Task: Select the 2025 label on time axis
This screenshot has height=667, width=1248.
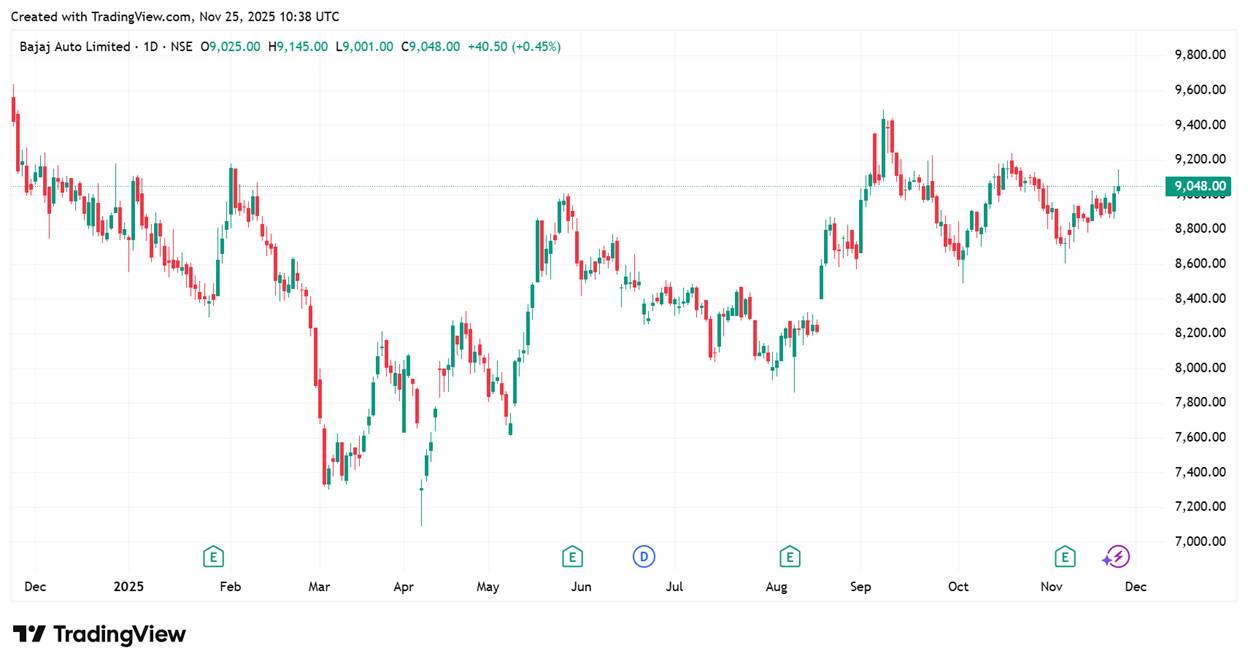Action: tap(129, 587)
